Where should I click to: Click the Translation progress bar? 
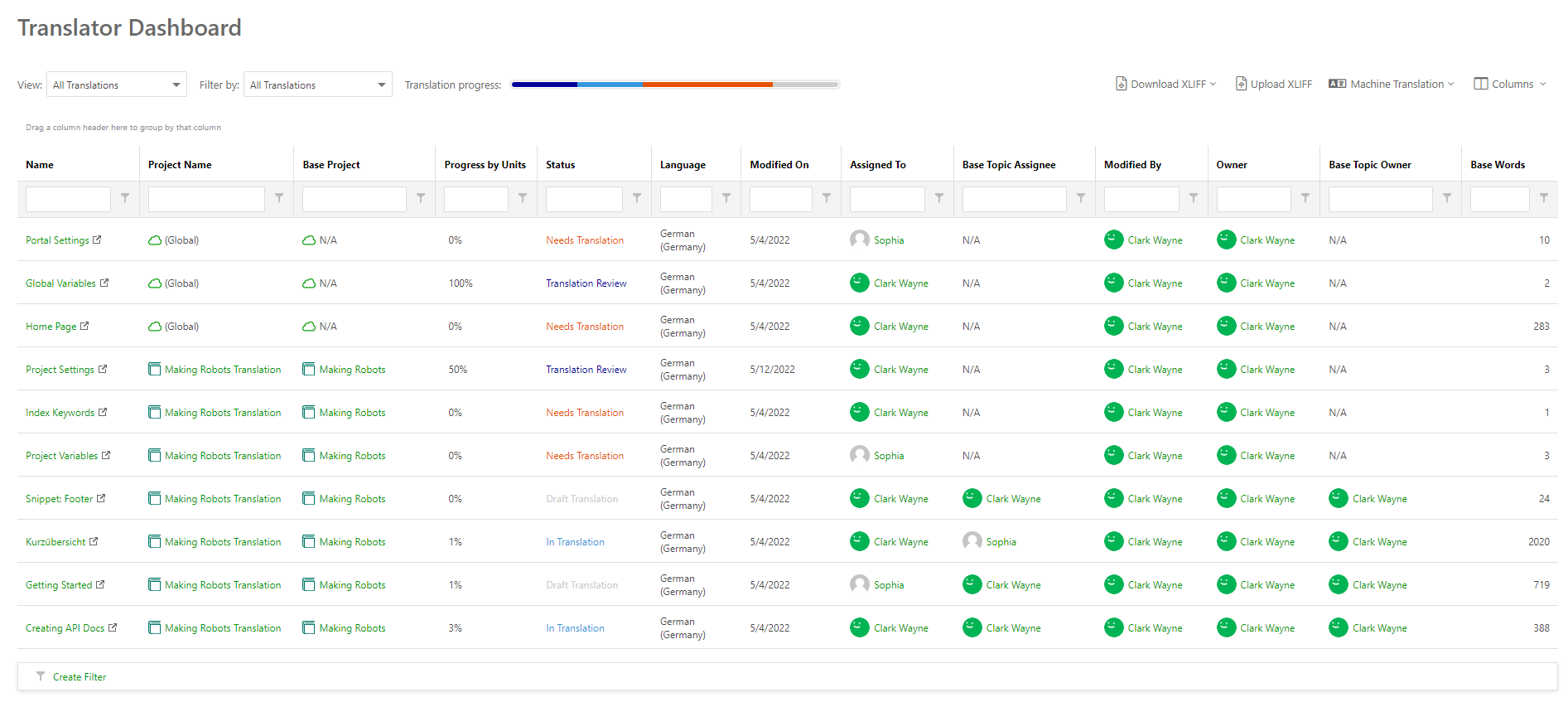tap(675, 85)
